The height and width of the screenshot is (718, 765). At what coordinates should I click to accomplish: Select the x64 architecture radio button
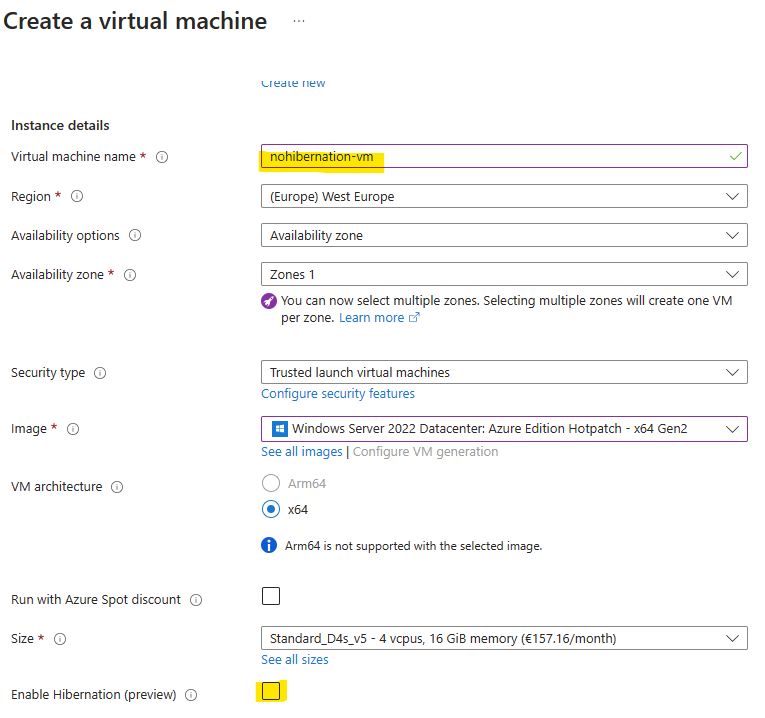271,509
